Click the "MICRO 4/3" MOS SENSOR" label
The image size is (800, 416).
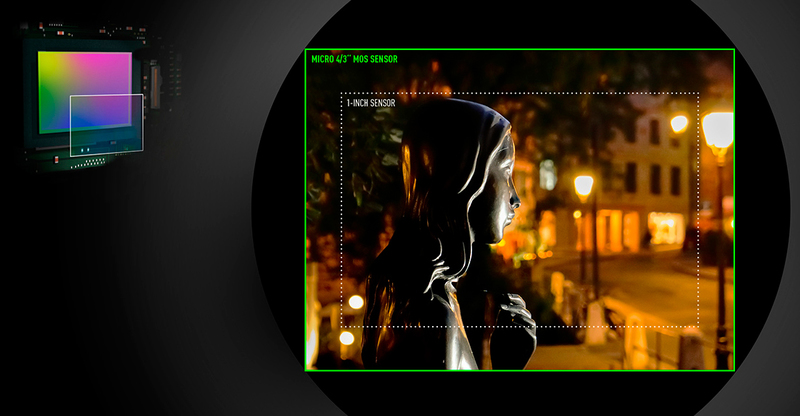(354, 59)
